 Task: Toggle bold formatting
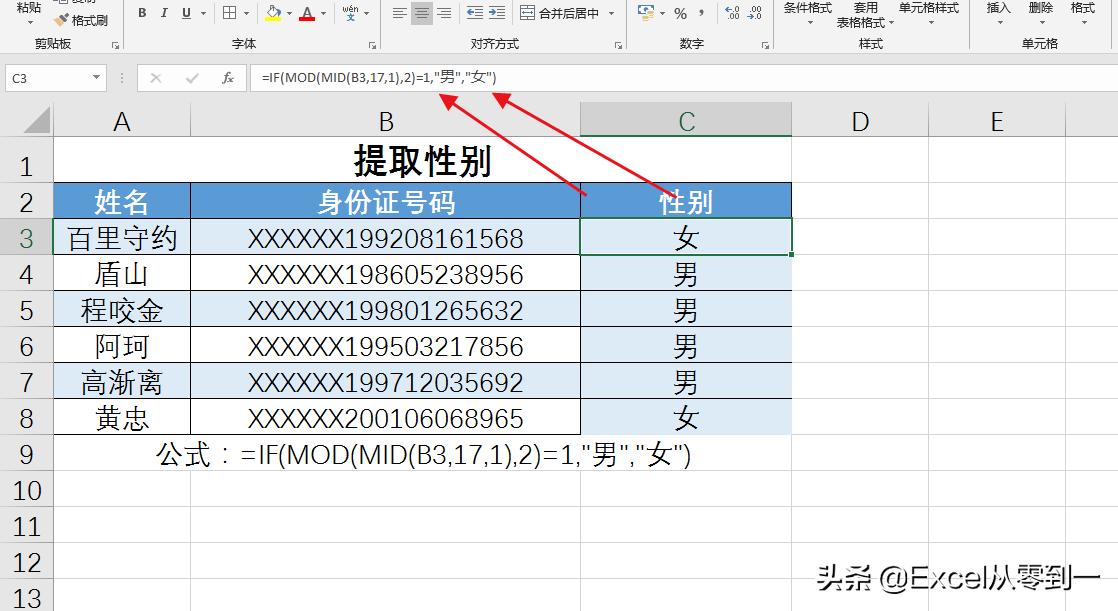click(142, 12)
